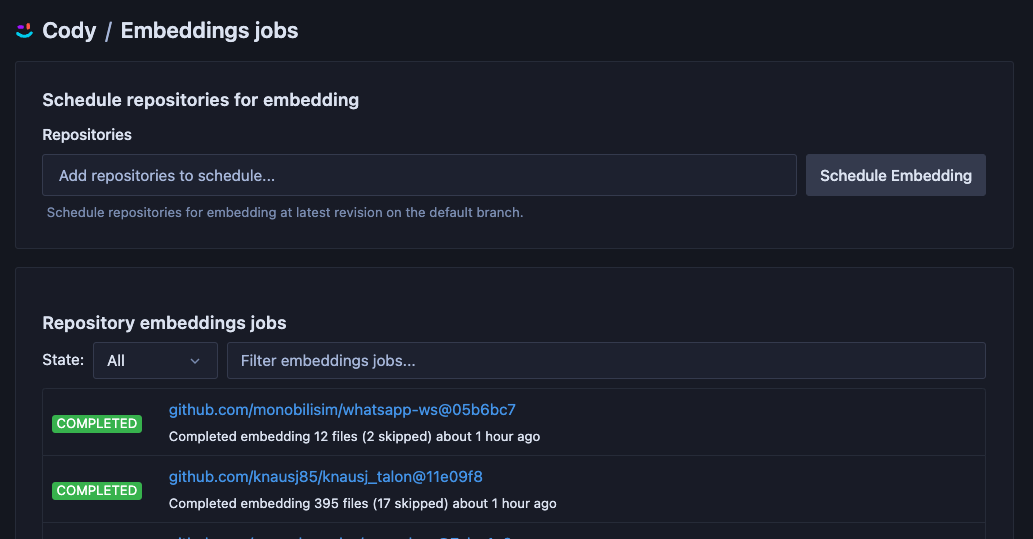1033x539 pixels.
Task: Open the monobilisim/whatsapp-ws@05b6bc7 repository link
Action: point(342,410)
